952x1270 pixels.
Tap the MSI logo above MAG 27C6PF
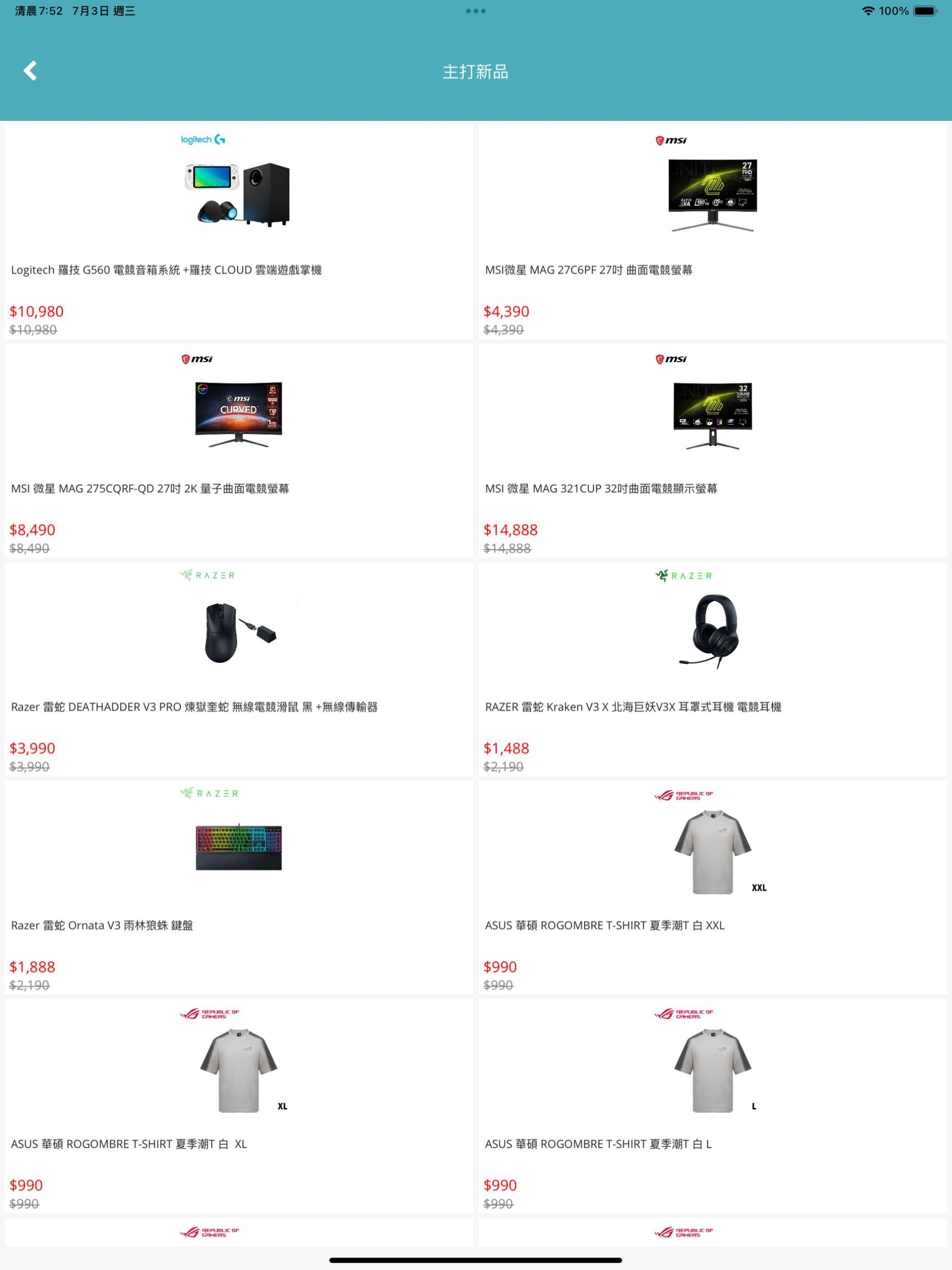tap(671, 140)
